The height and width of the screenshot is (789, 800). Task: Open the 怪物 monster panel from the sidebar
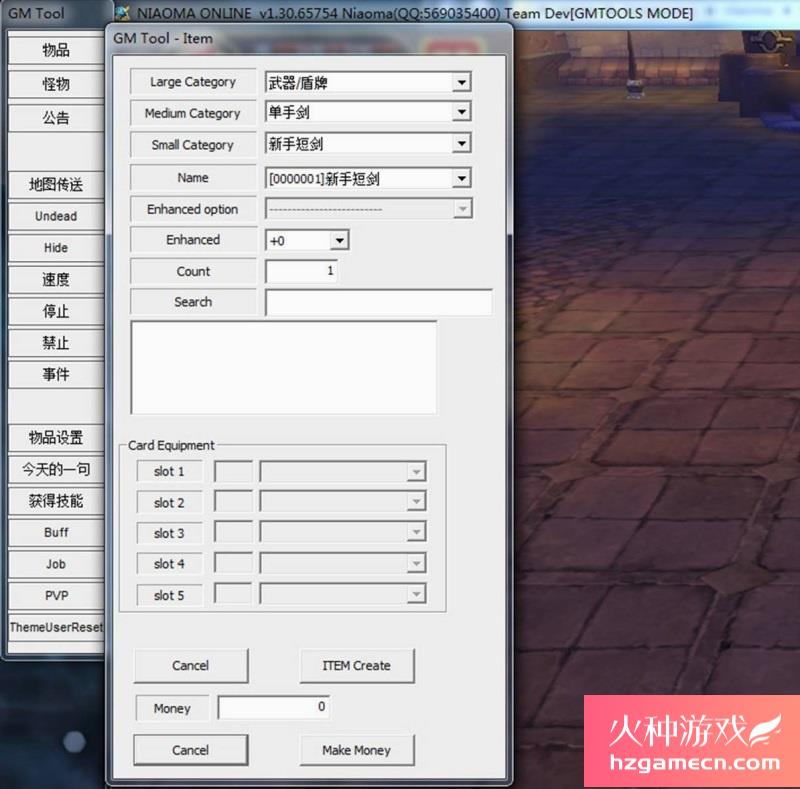(x=55, y=83)
